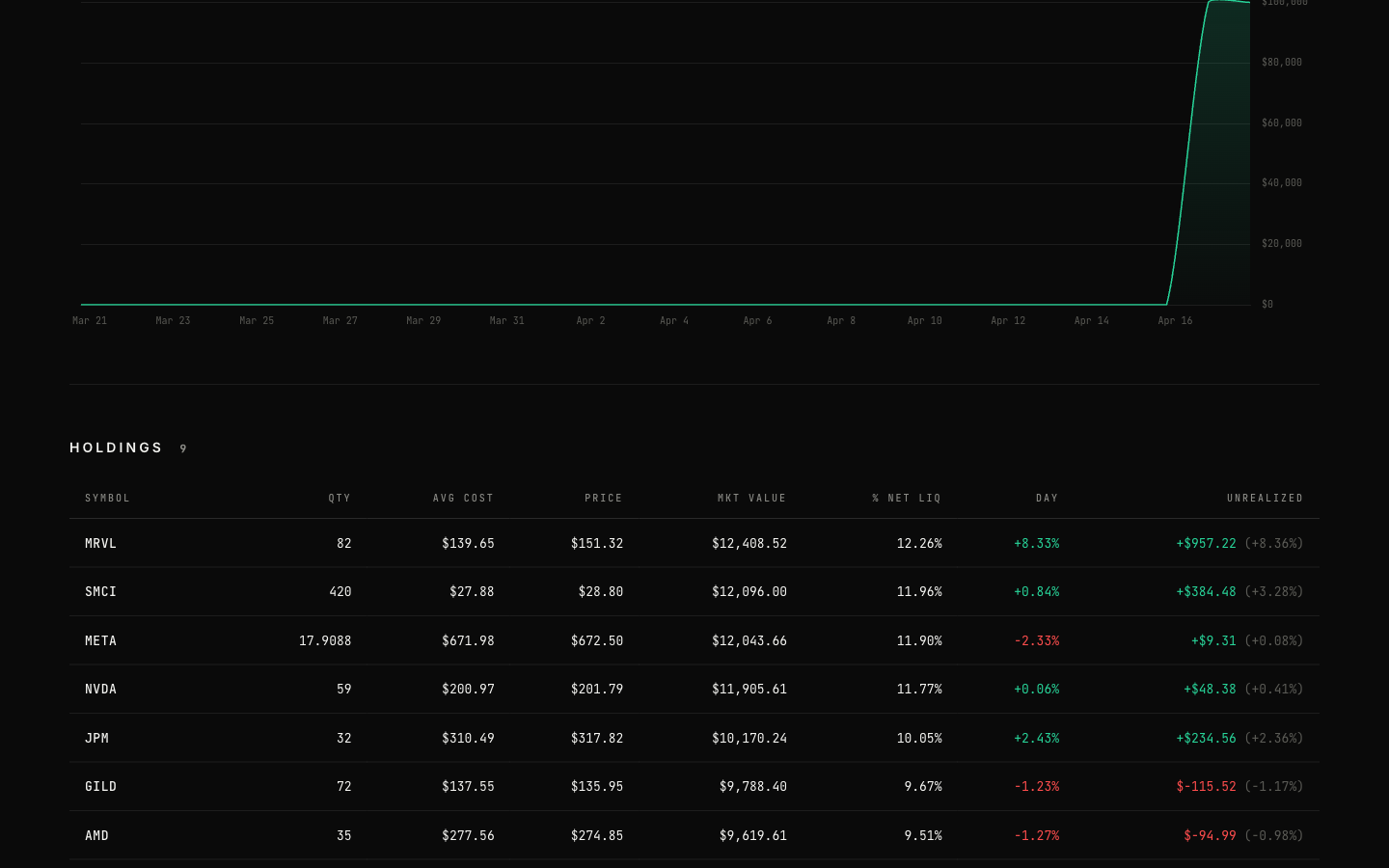Click the AVG COST column header
The height and width of the screenshot is (868, 1389).
(463, 499)
